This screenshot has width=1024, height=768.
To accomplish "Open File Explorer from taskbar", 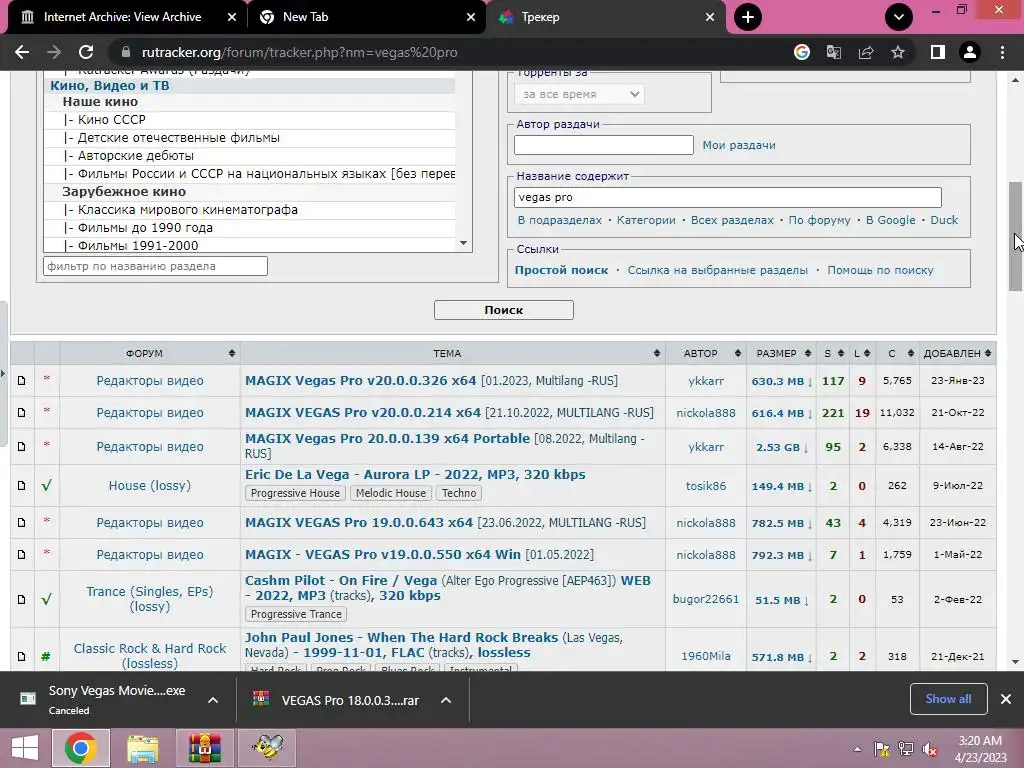I will [x=142, y=748].
